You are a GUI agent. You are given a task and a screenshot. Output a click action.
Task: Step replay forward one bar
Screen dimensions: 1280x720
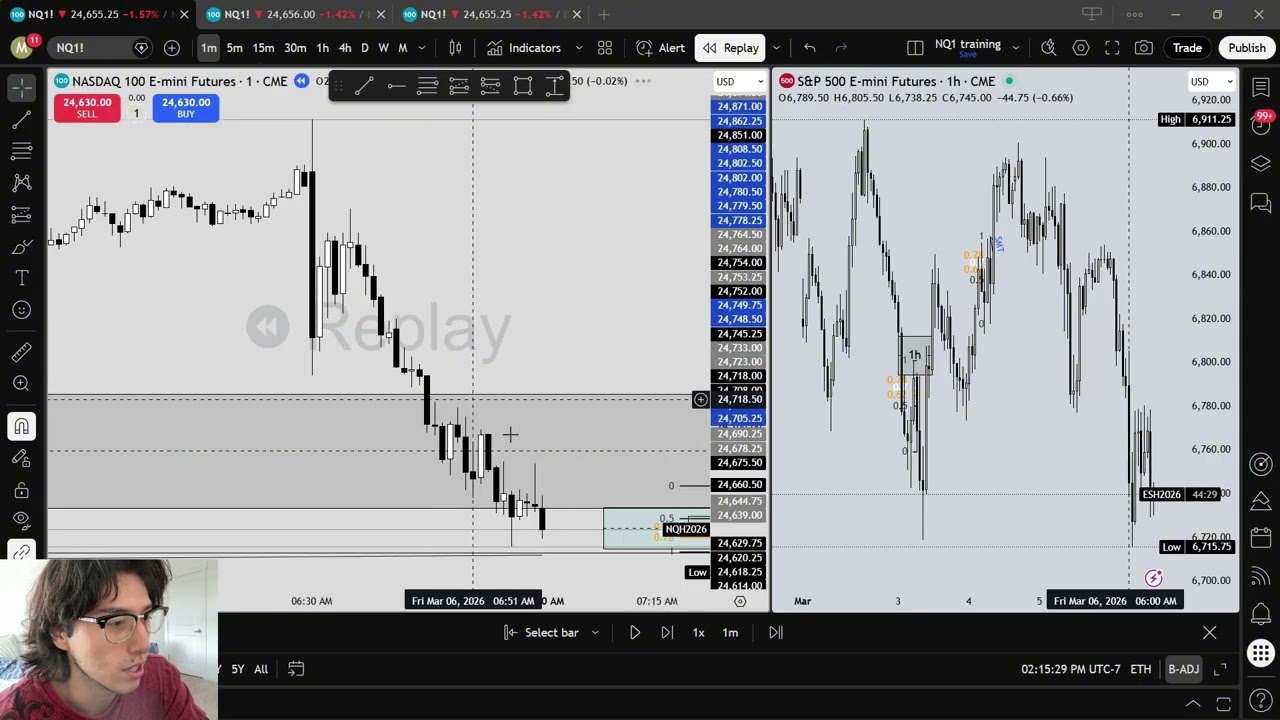click(667, 632)
